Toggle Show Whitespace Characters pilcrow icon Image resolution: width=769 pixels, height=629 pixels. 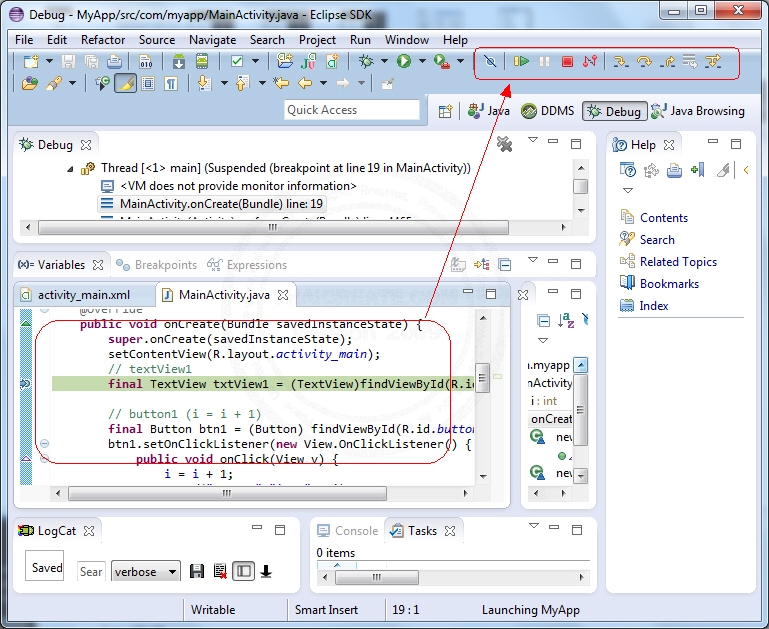[171, 84]
